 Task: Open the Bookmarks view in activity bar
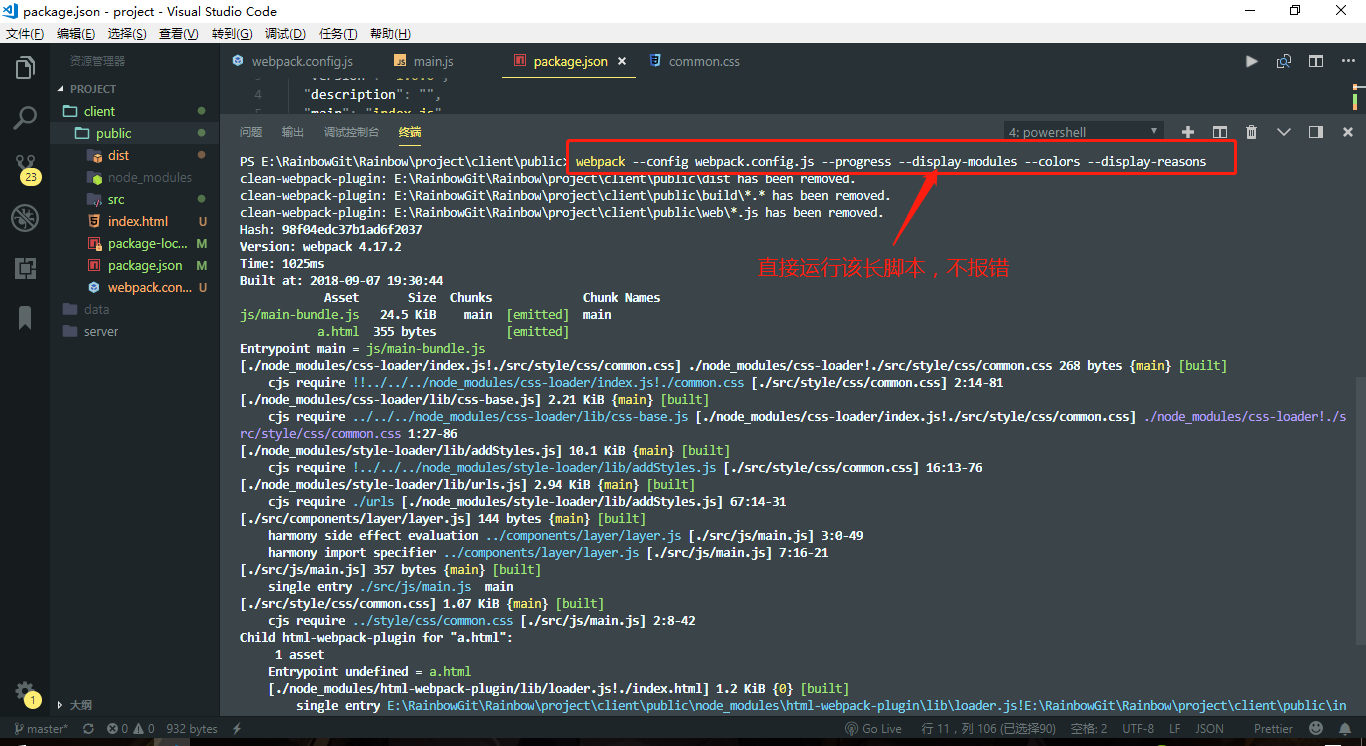pos(25,318)
